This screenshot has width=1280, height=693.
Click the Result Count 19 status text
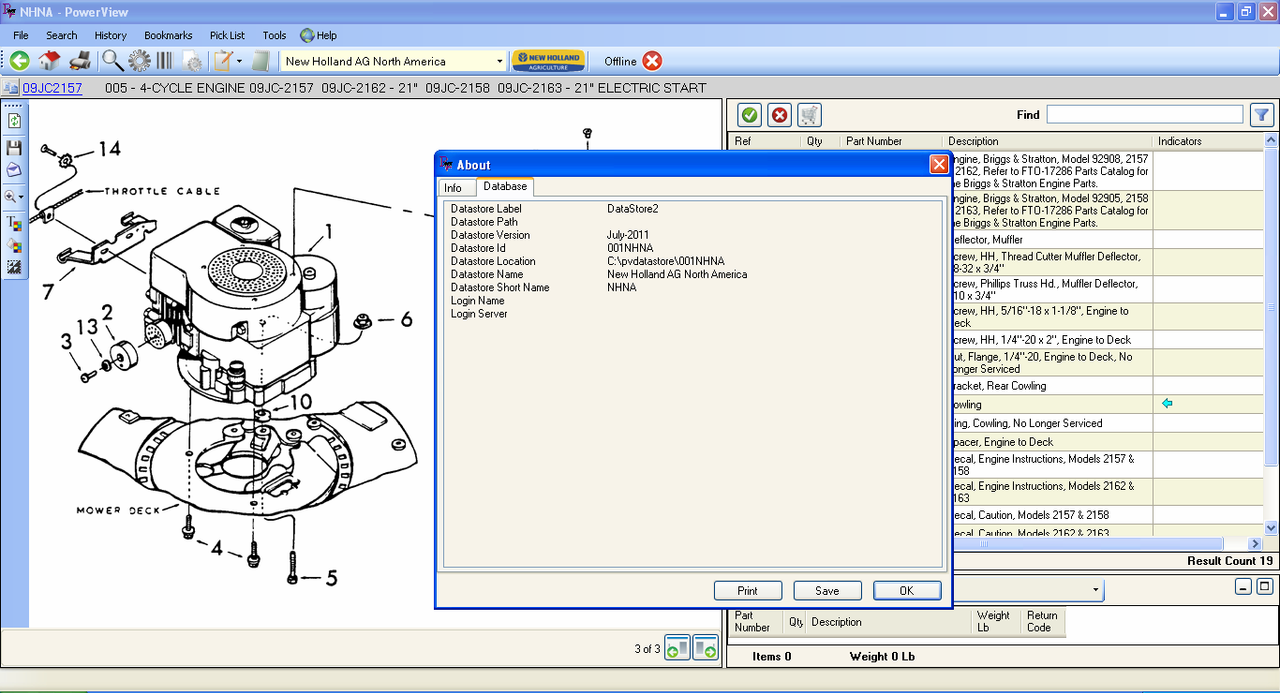[1230, 561]
